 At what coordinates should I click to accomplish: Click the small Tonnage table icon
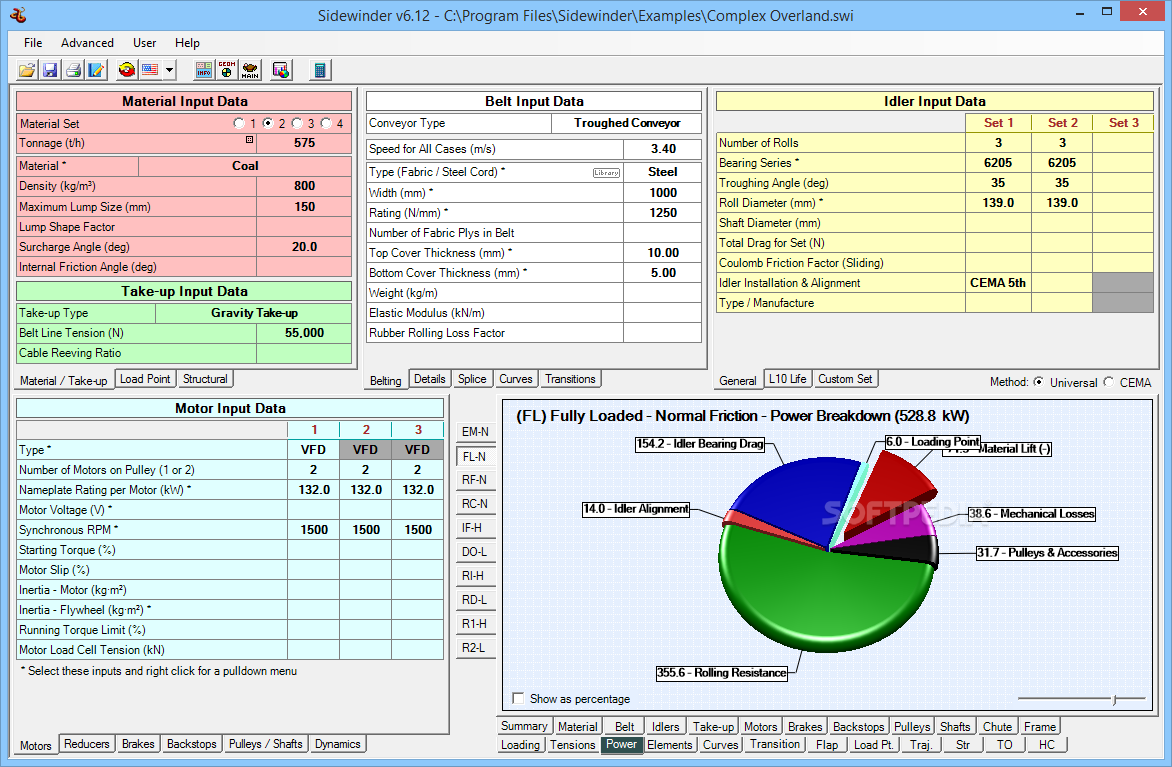tap(250, 140)
